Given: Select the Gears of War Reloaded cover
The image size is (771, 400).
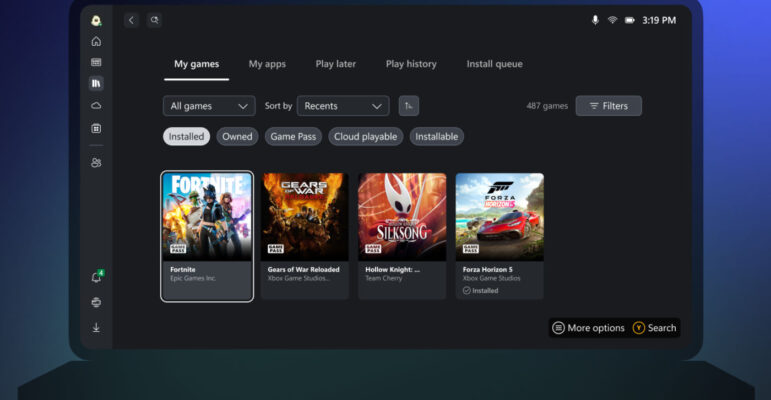Looking at the screenshot, I should pos(305,217).
